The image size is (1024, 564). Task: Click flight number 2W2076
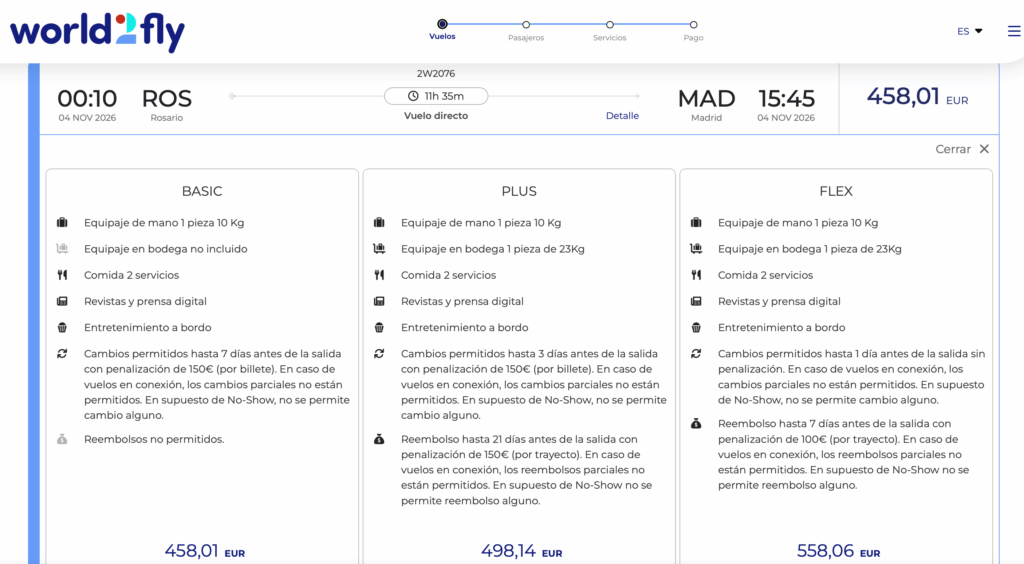pos(436,74)
